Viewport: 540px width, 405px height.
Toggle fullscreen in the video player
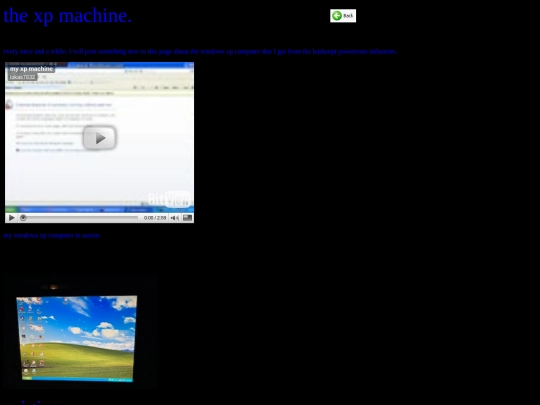tap(187, 218)
